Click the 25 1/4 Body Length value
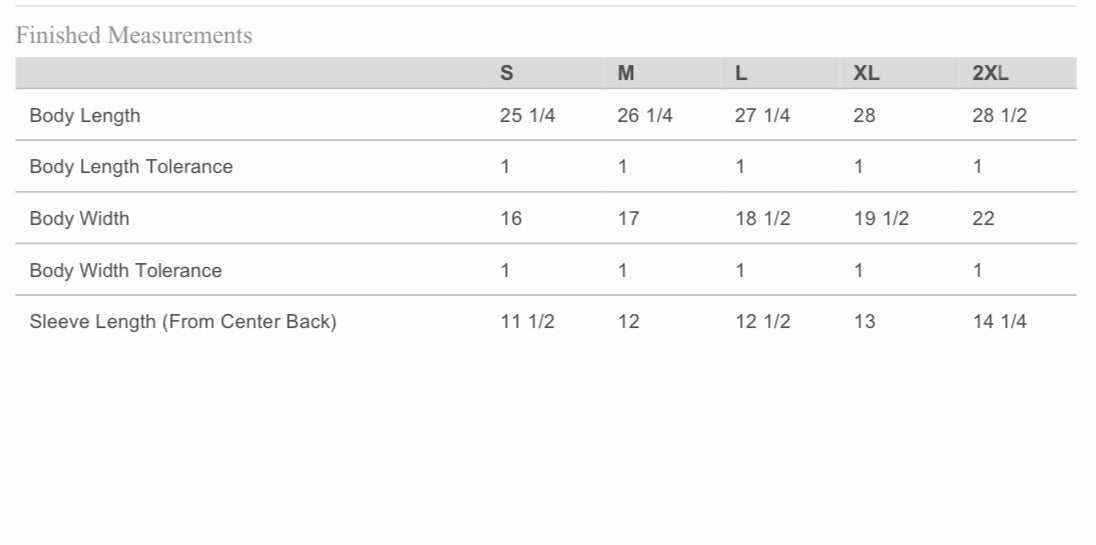 click(527, 116)
